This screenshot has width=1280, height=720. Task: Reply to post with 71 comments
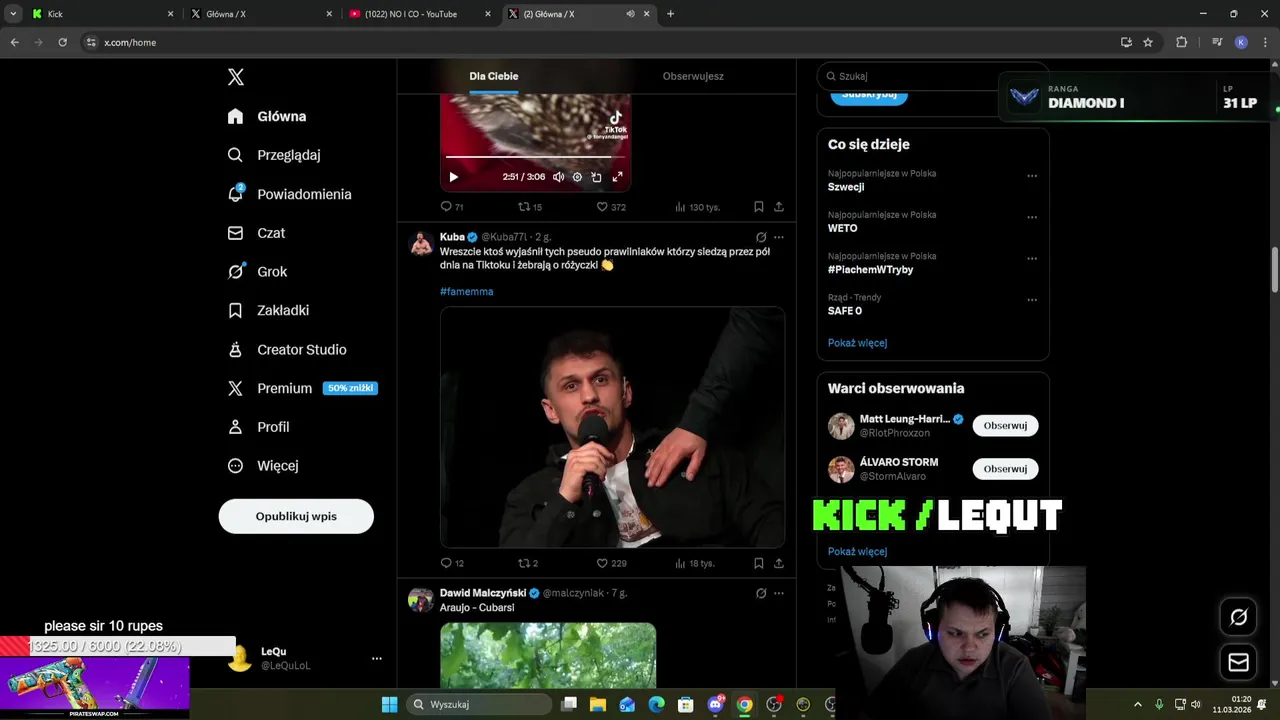point(452,207)
